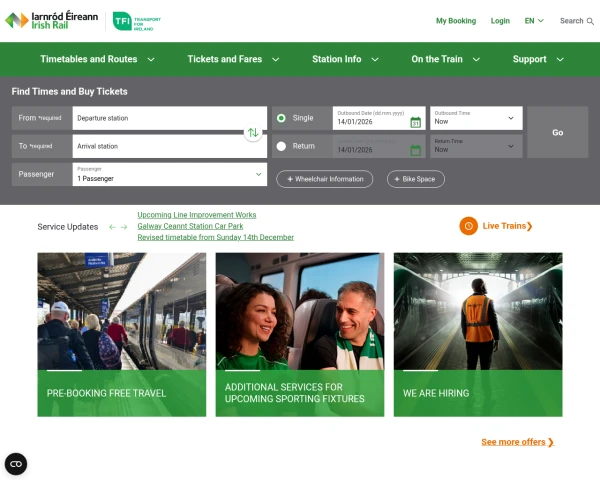
Task: Open the Return Time dropdown
Action: [476, 146]
